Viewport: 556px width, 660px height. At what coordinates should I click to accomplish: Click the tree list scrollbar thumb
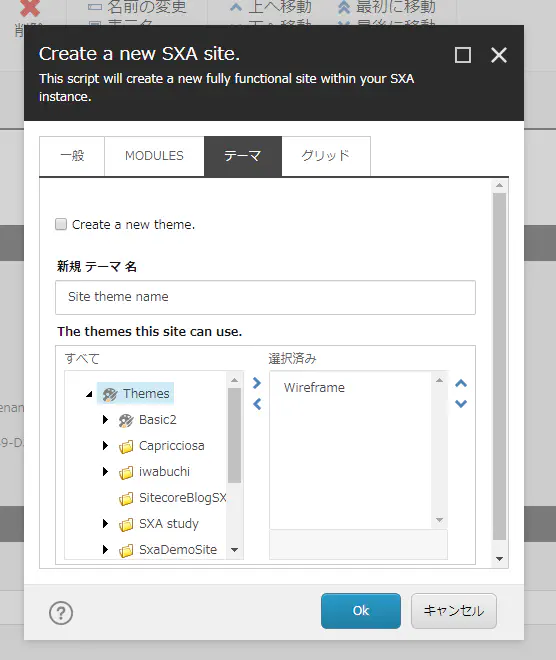[234, 435]
